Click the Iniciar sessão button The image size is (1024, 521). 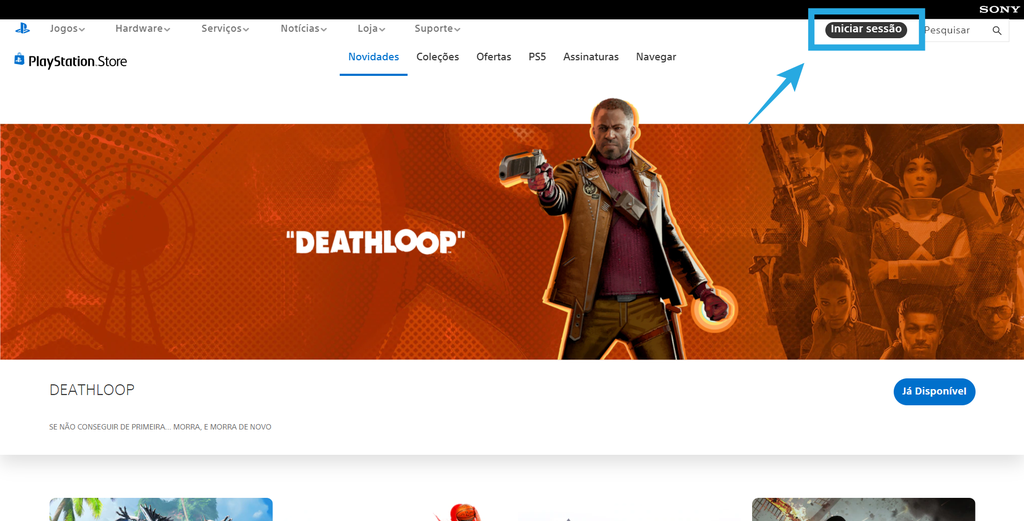click(x=866, y=29)
